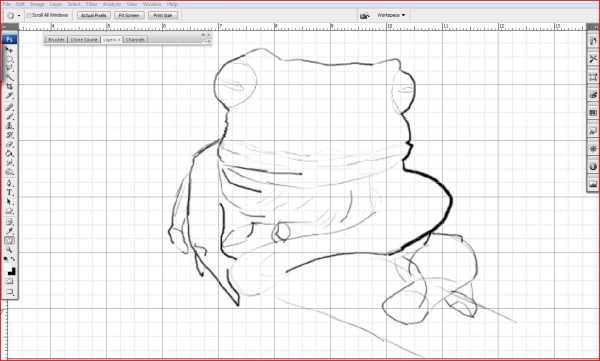Select the Zoom magnifier tool
Screen dimensions: 600x361
[9, 250]
